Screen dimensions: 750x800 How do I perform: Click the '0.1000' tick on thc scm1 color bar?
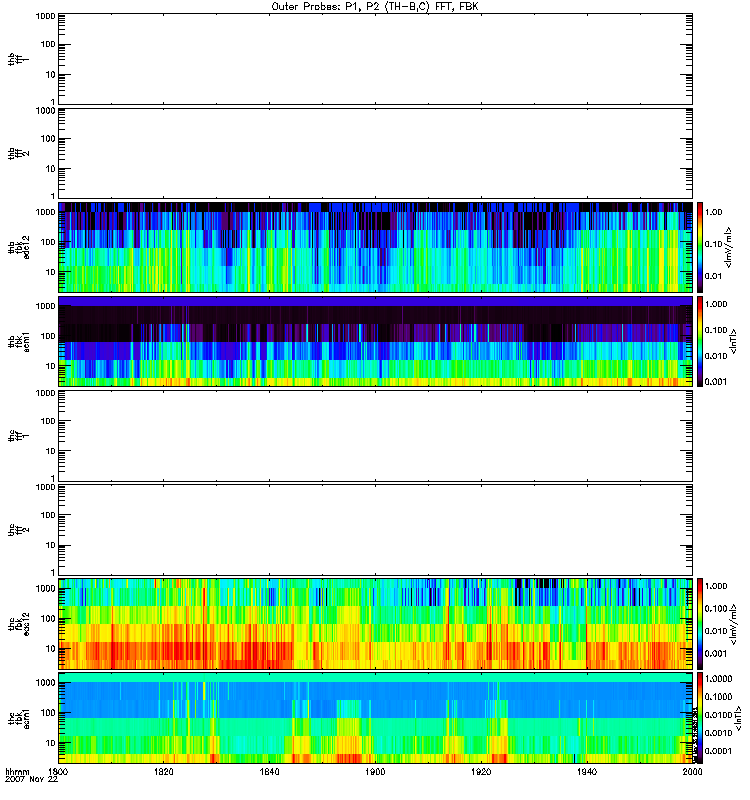[x=718, y=696]
